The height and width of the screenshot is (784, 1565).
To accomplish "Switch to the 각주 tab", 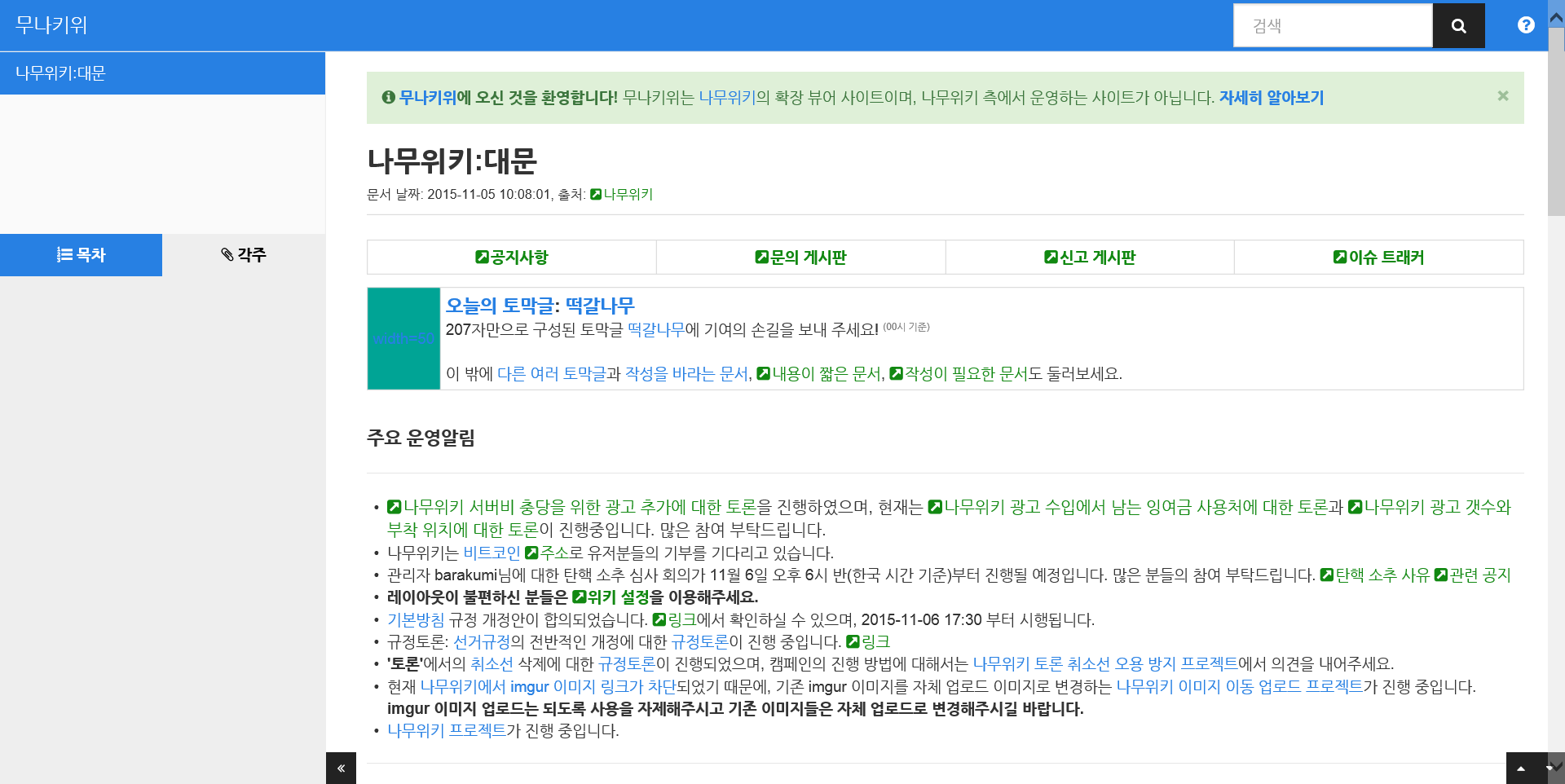I will (x=244, y=255).
